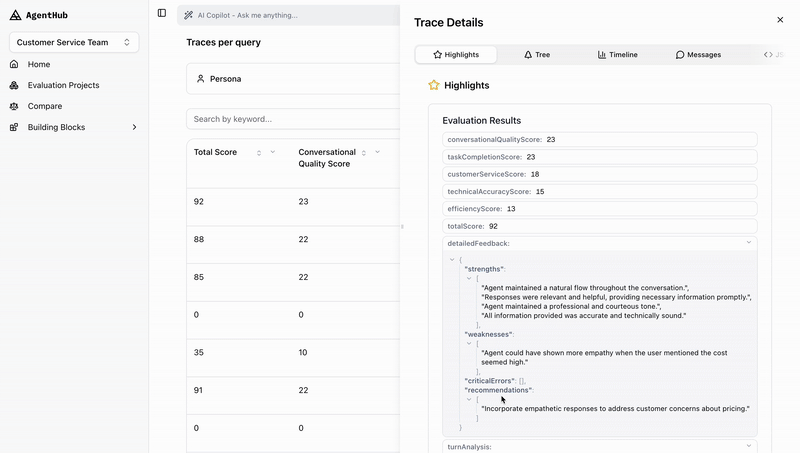Collapse the root JSON object

452,260
